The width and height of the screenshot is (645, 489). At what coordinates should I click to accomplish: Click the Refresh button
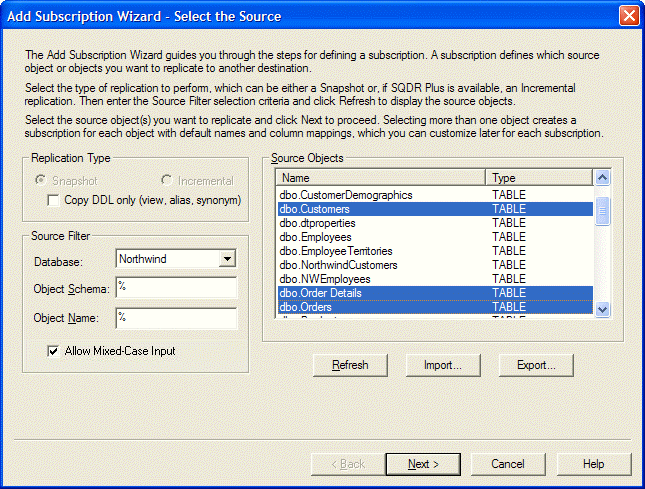pos(350,365)
